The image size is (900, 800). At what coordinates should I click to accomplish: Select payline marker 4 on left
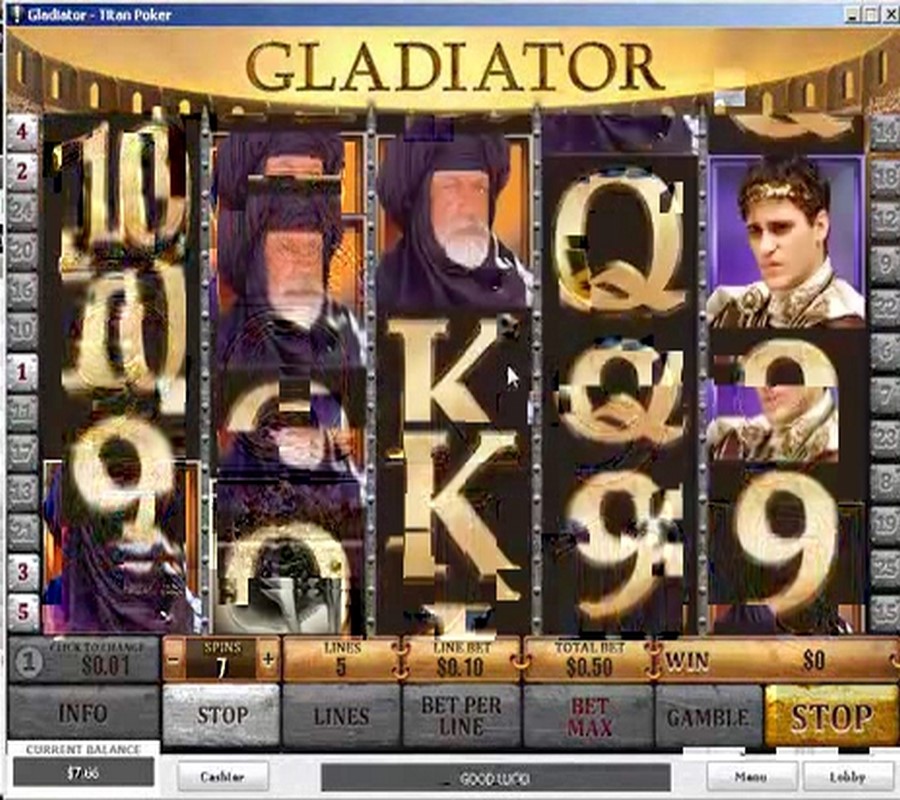pos(22,132)
